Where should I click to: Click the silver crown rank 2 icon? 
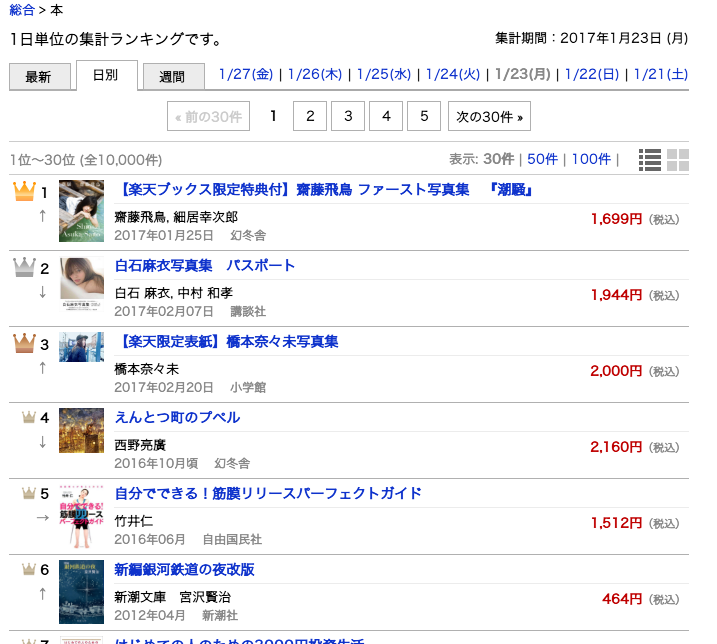click(24, 267)
